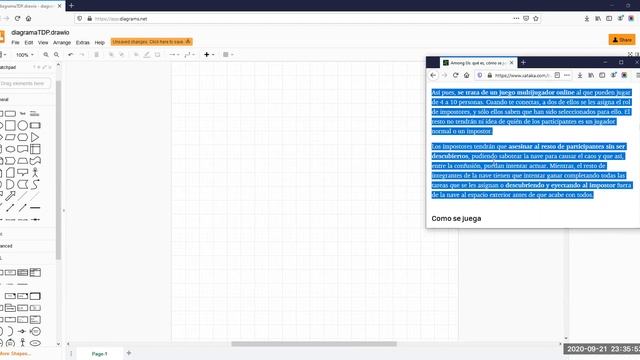The height and width of the screenshot is (360, 640).
Task: Open the Arrange menu in draw.io
Action: (x=62, y=42)
